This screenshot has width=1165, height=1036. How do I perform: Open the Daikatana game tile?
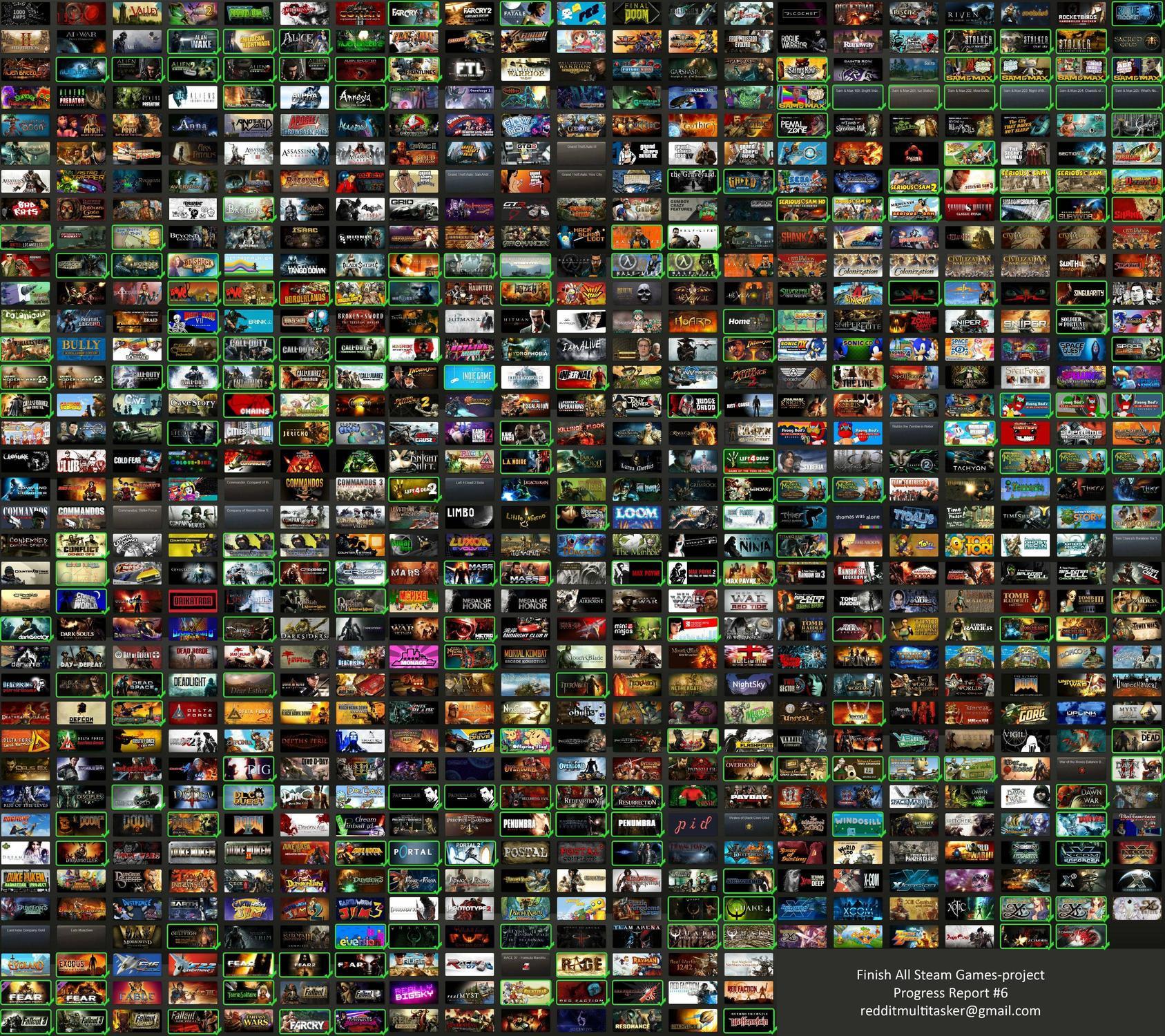click(x=192, y=601)
